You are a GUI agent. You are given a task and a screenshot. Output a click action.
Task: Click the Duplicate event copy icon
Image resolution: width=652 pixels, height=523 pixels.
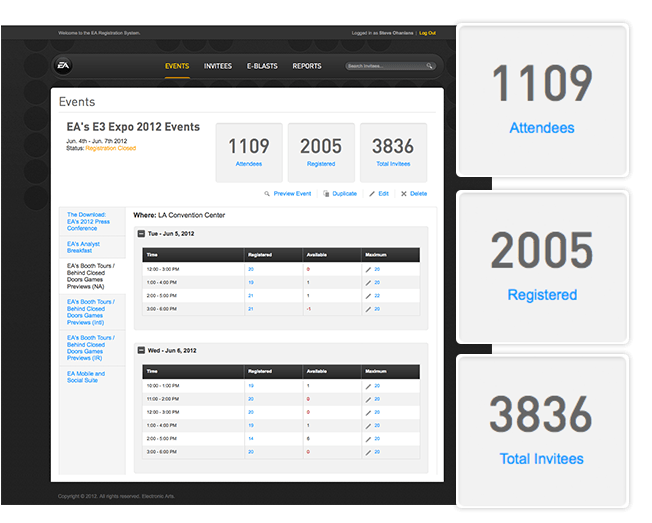[x=326, y=194]
